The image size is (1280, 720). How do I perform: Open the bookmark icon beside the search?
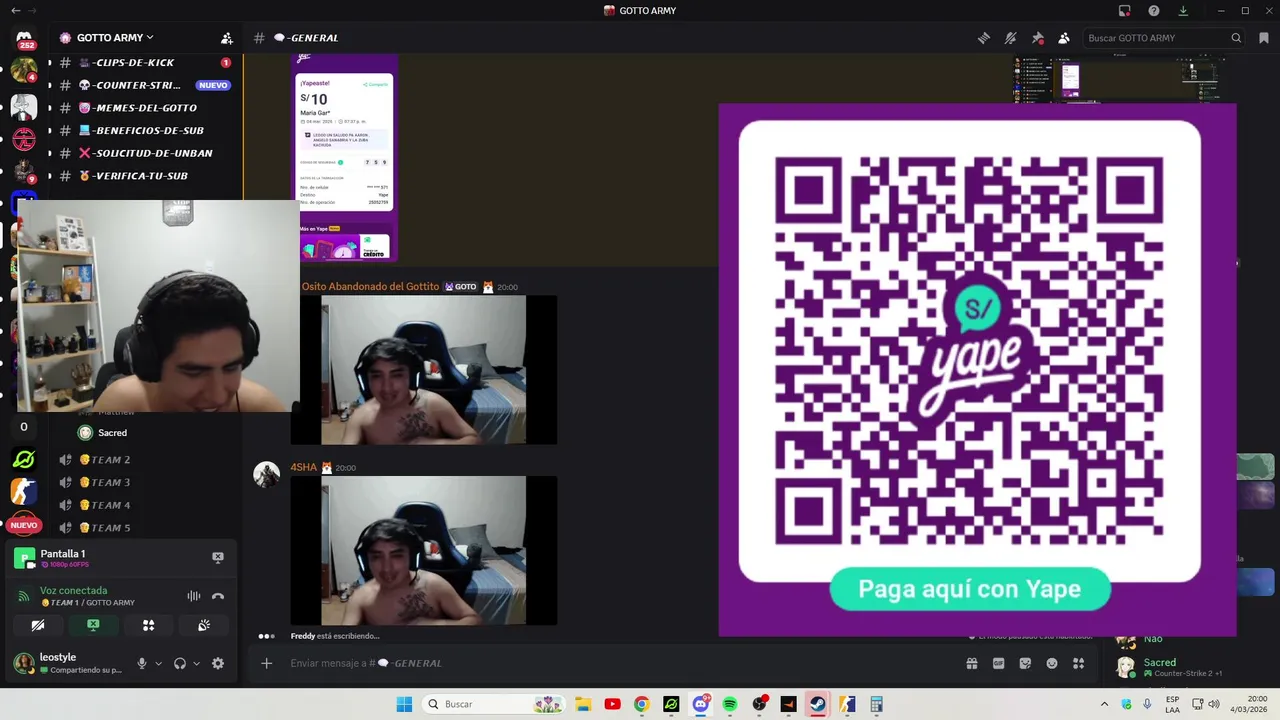point(1264,38)
